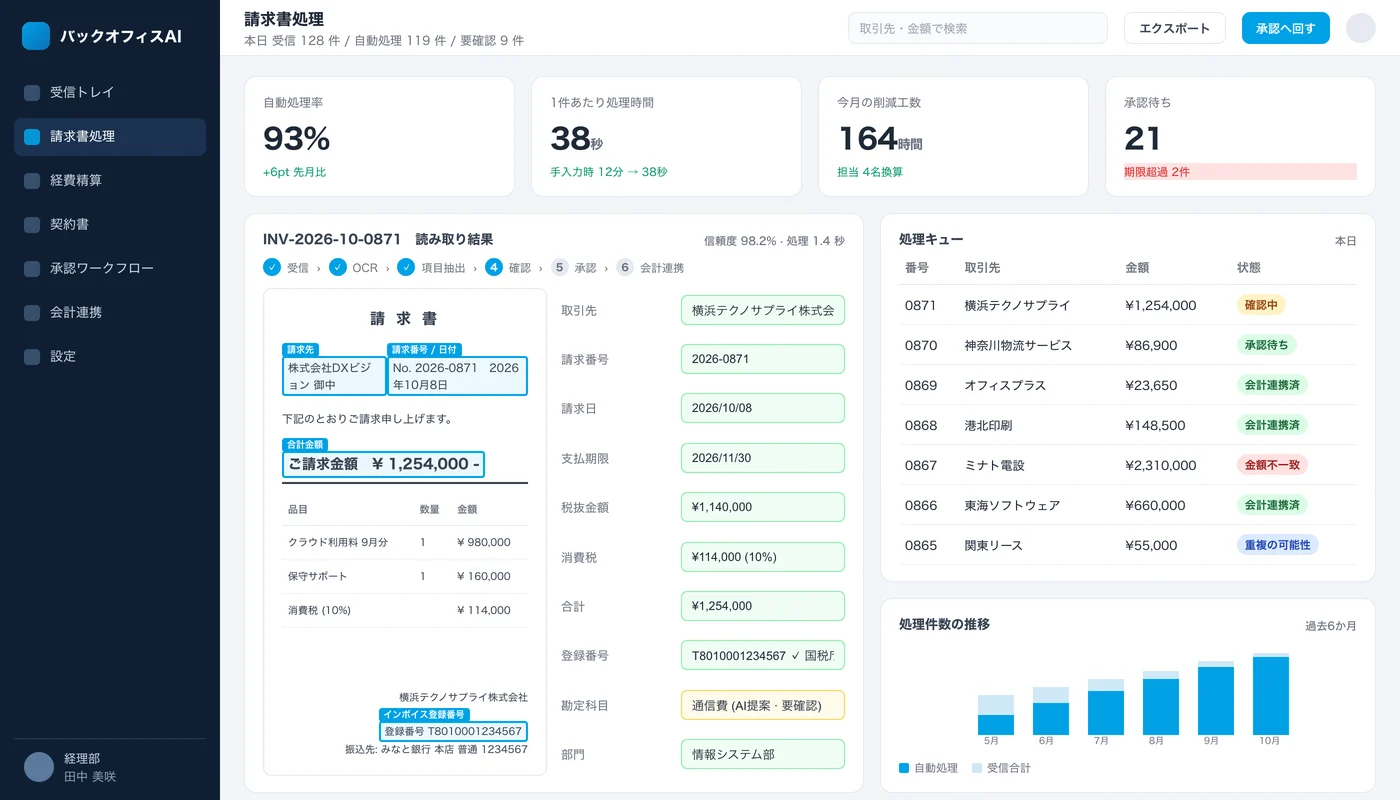Image resolution: width=1400 pixels, height=800 pixels.
Task: Open the 契約書 menu item
Action: [110, 225]
